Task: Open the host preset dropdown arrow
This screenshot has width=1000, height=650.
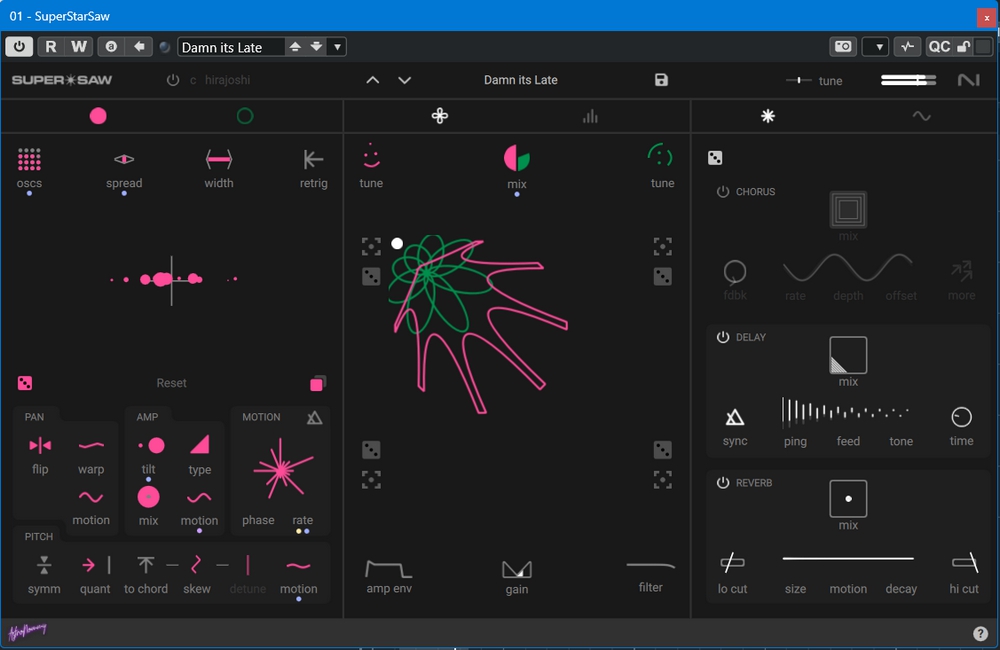Action: point(337,47)
